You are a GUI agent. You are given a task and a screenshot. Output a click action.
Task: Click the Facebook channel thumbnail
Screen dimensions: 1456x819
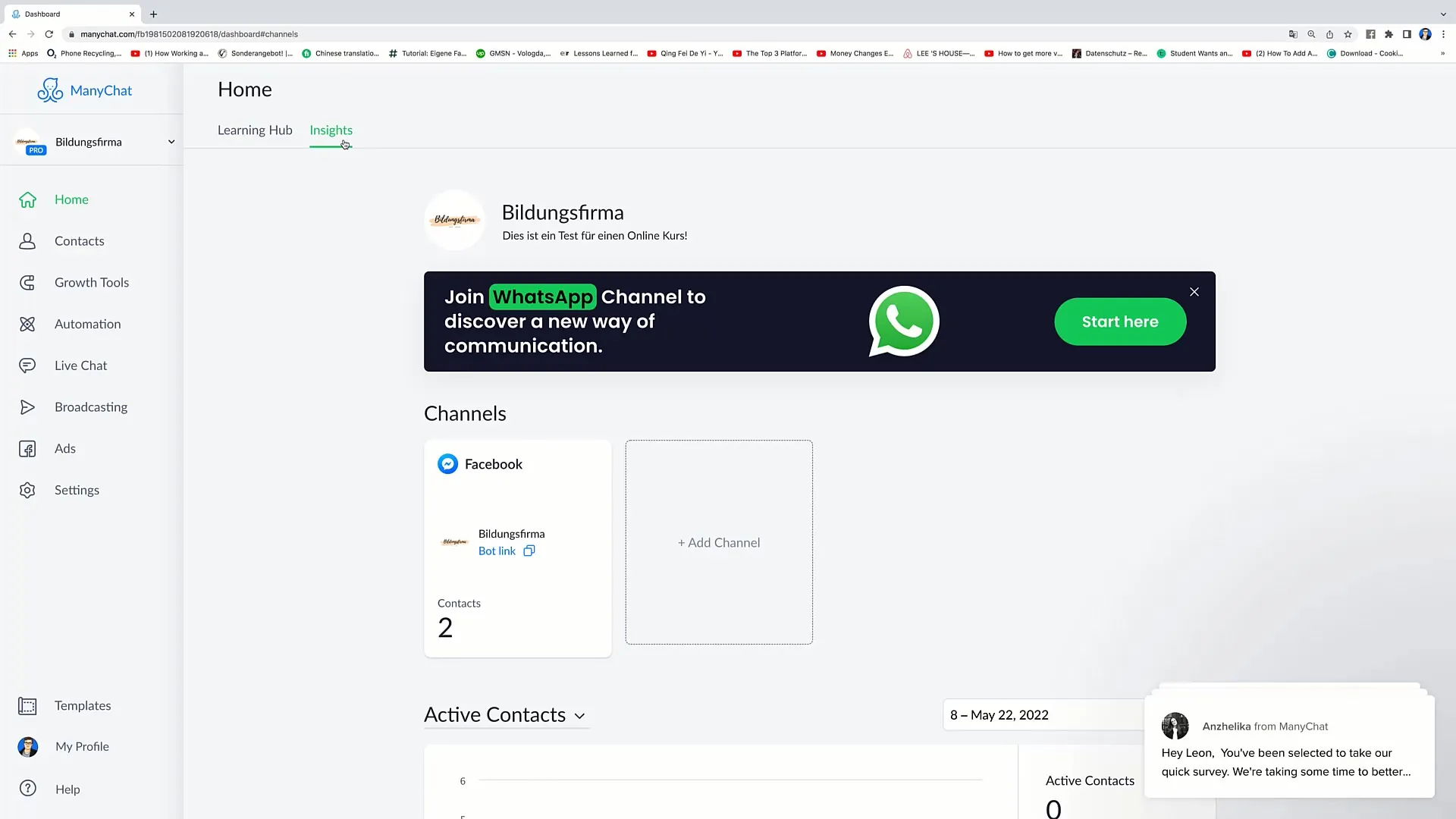(517, 541)
